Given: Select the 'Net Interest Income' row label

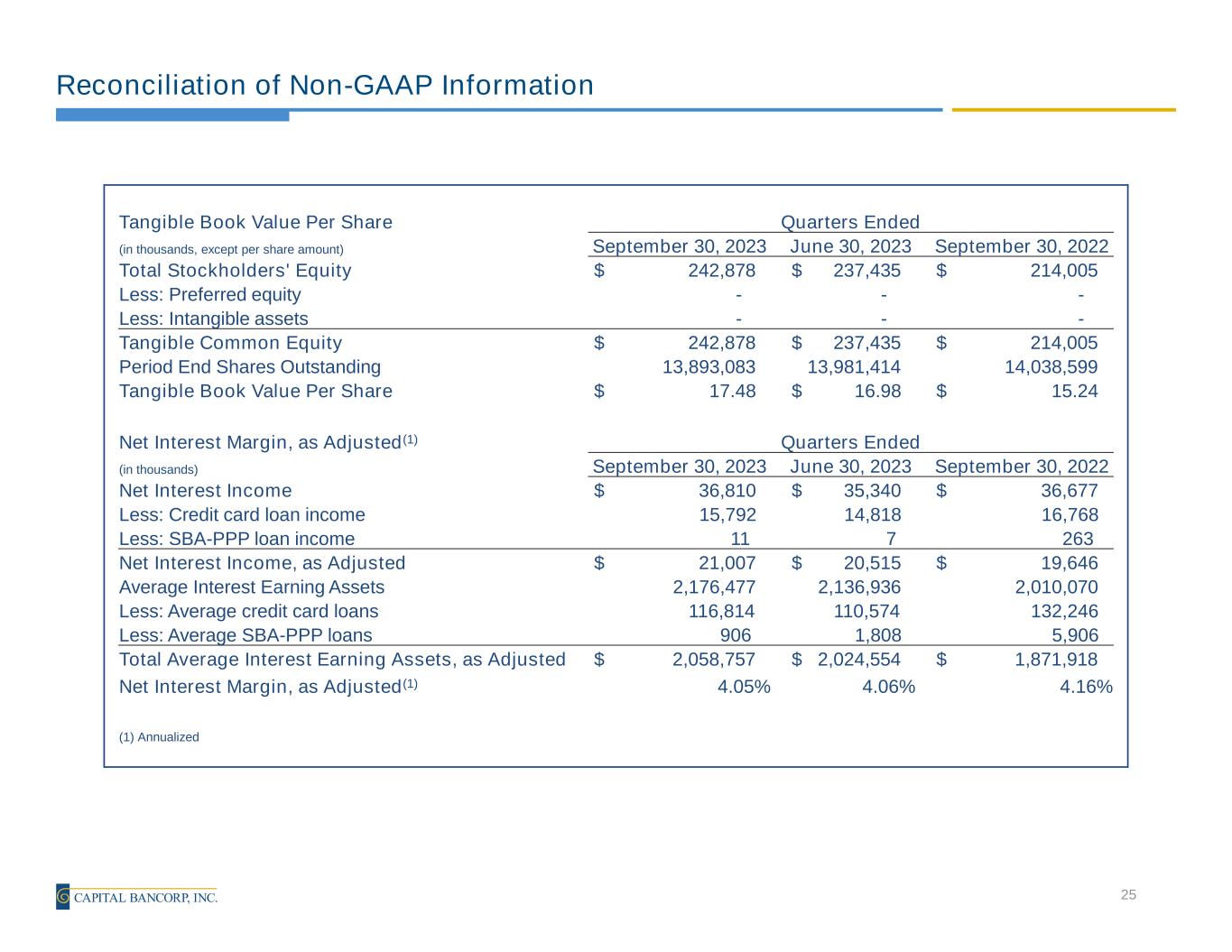Looking at the screenshot, I should click(x=206, y=491).
